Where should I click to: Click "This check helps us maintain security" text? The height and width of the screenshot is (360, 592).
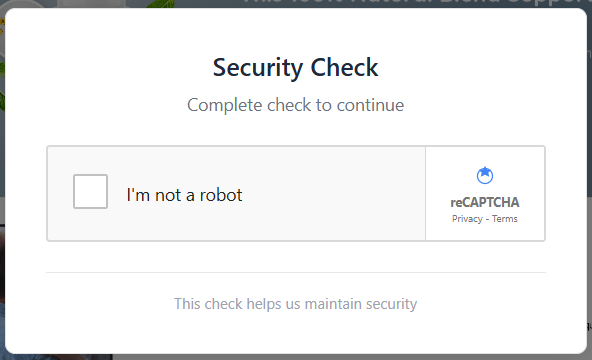[x=296, y=304]
